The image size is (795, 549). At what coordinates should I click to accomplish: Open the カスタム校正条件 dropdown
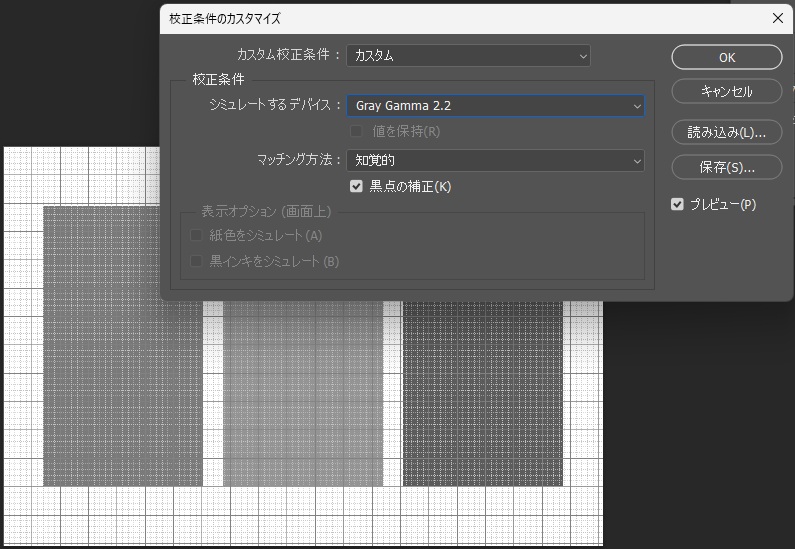pyautogui.click(x=468, y=56)
